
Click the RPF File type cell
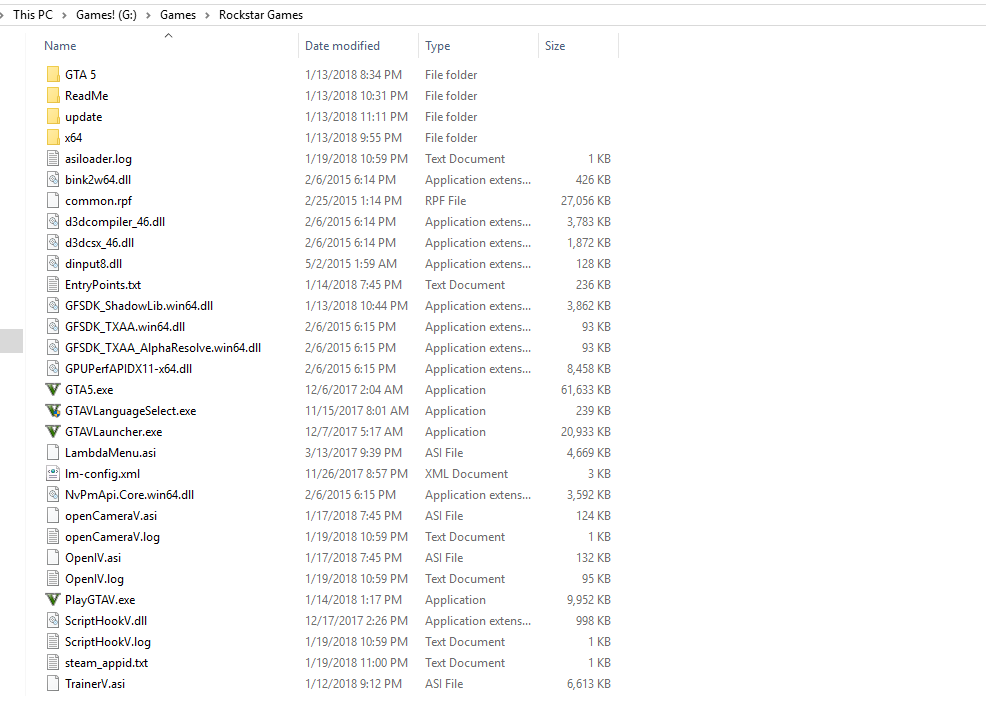tap(445, 201)
